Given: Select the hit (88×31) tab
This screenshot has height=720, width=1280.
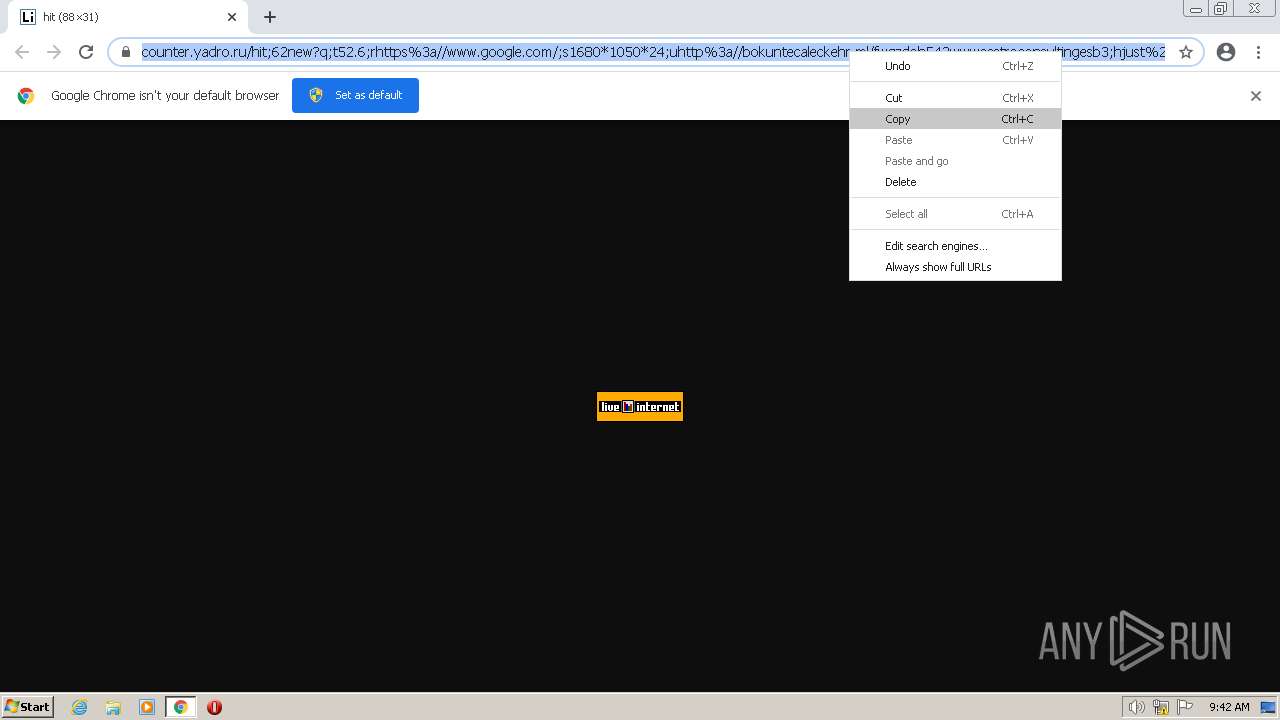Looking at the screenshot, I should (x=128, y=17).
